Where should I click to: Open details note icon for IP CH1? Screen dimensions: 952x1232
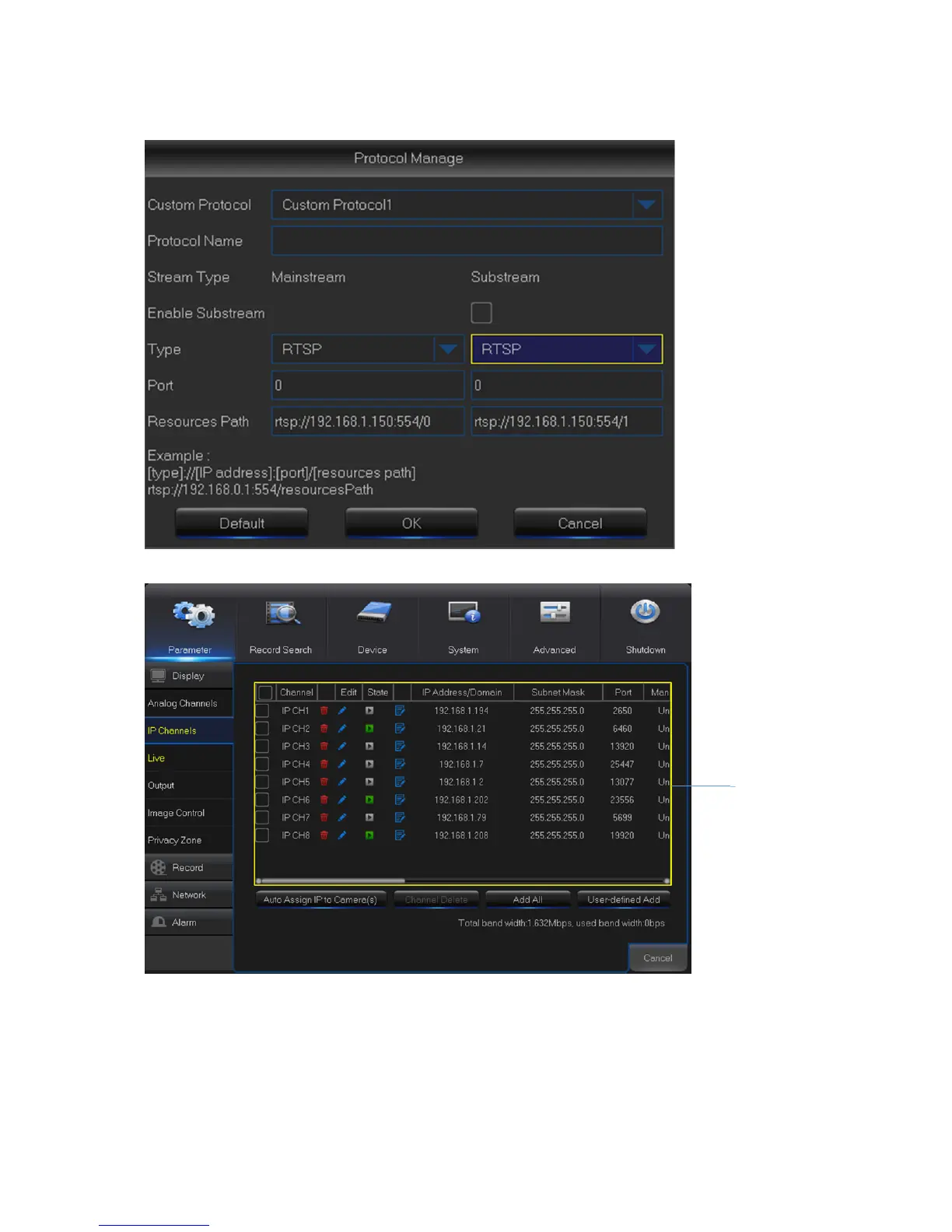400,711
